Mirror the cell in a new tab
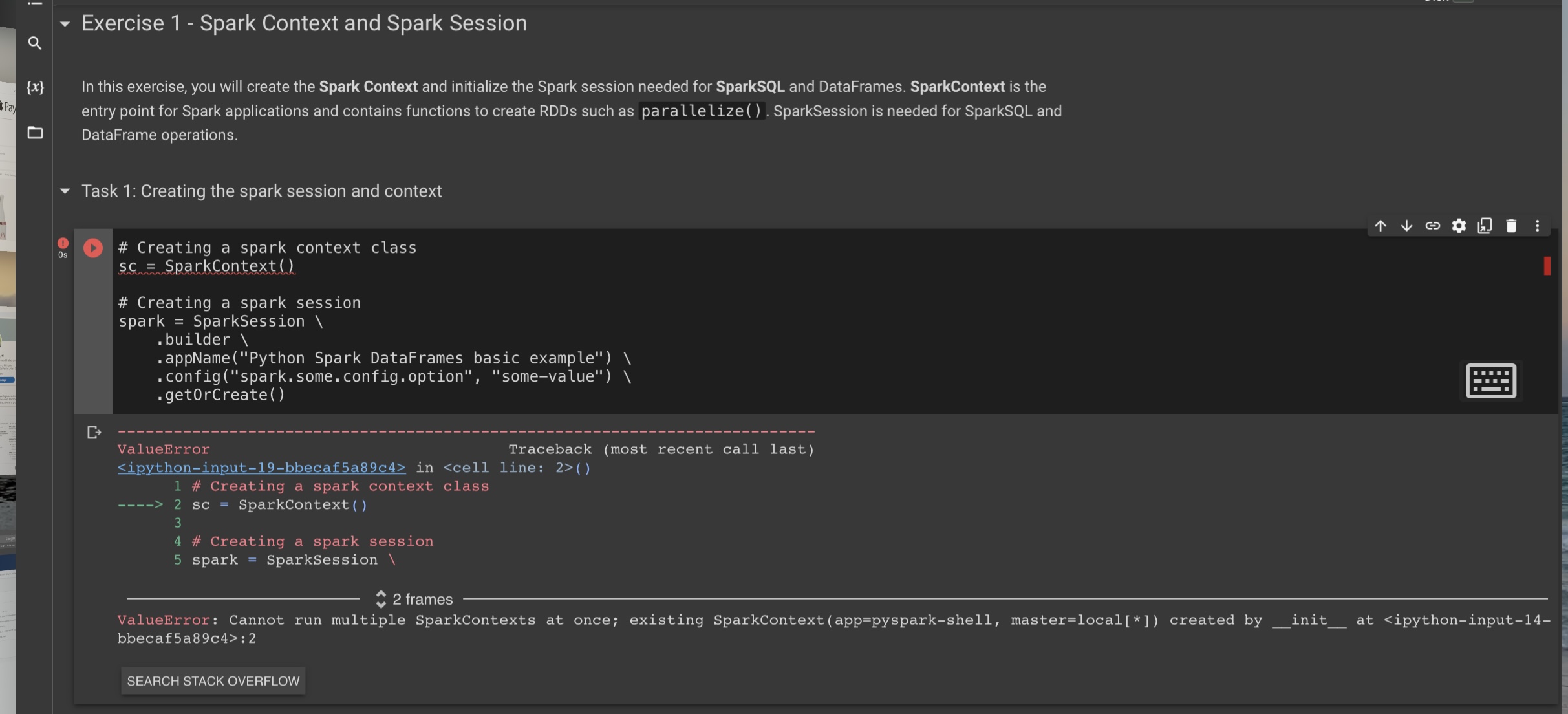1568x714 pixels. tap(1485, 225)
